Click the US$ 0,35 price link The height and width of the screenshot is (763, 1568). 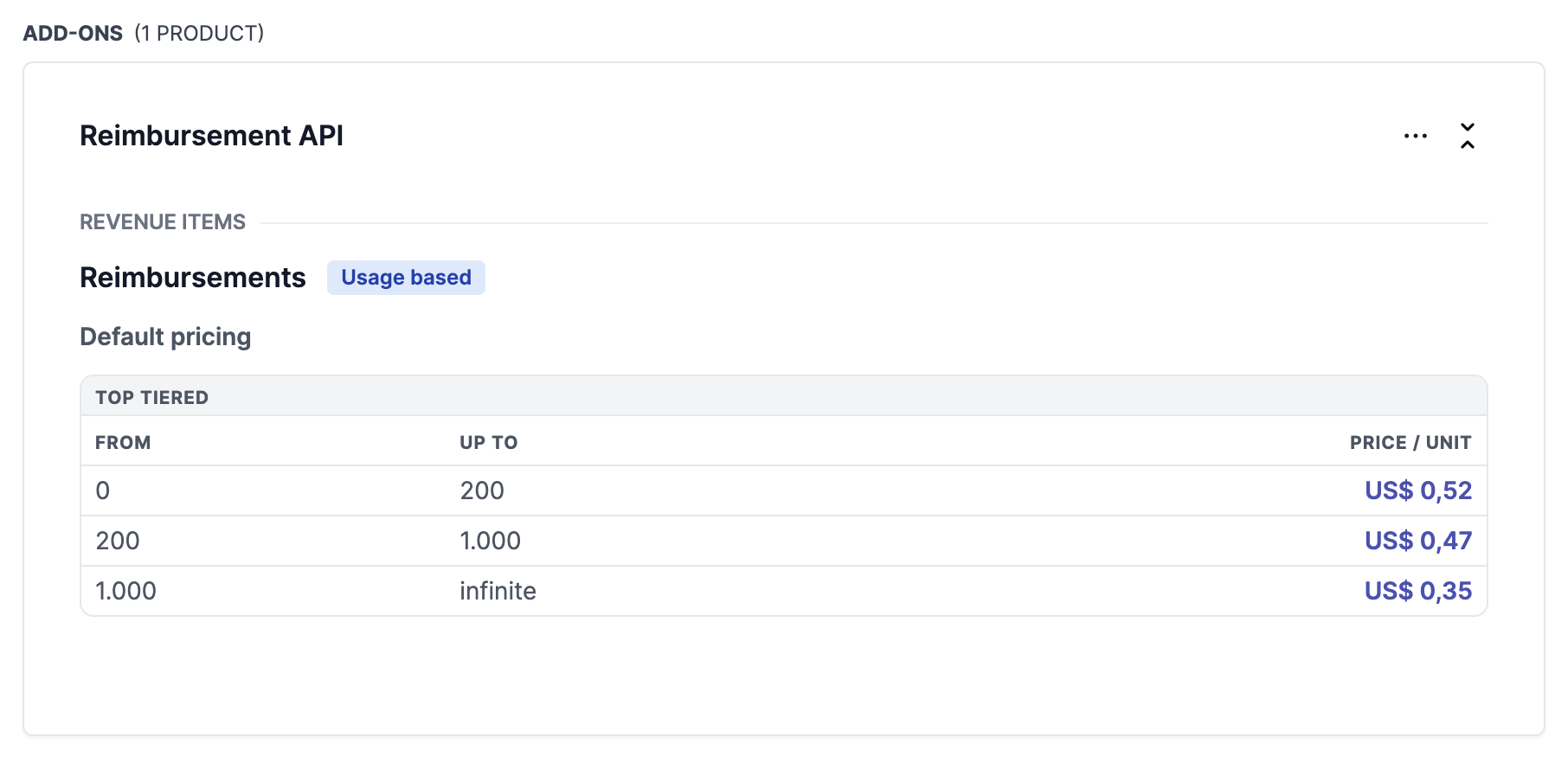click(x=1417, y=591)
